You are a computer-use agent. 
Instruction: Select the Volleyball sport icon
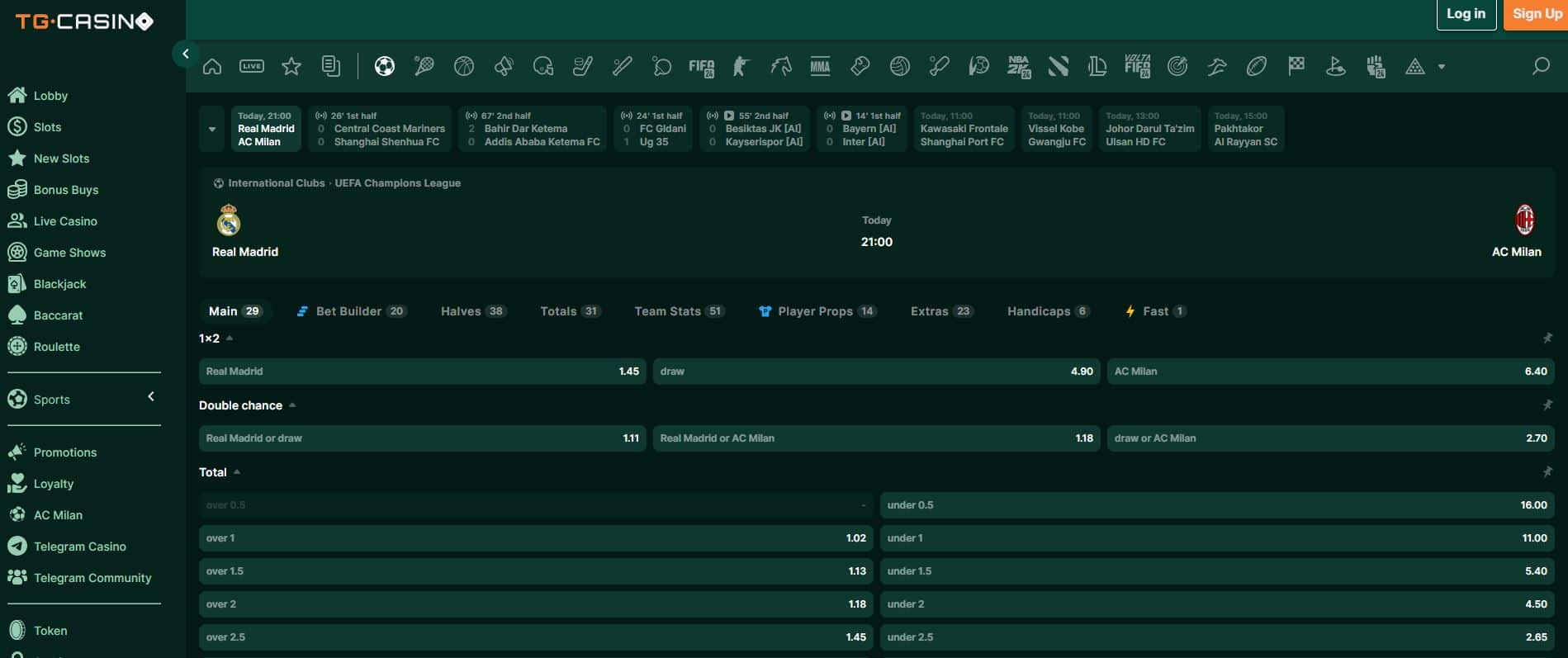(x=900, y=67)
